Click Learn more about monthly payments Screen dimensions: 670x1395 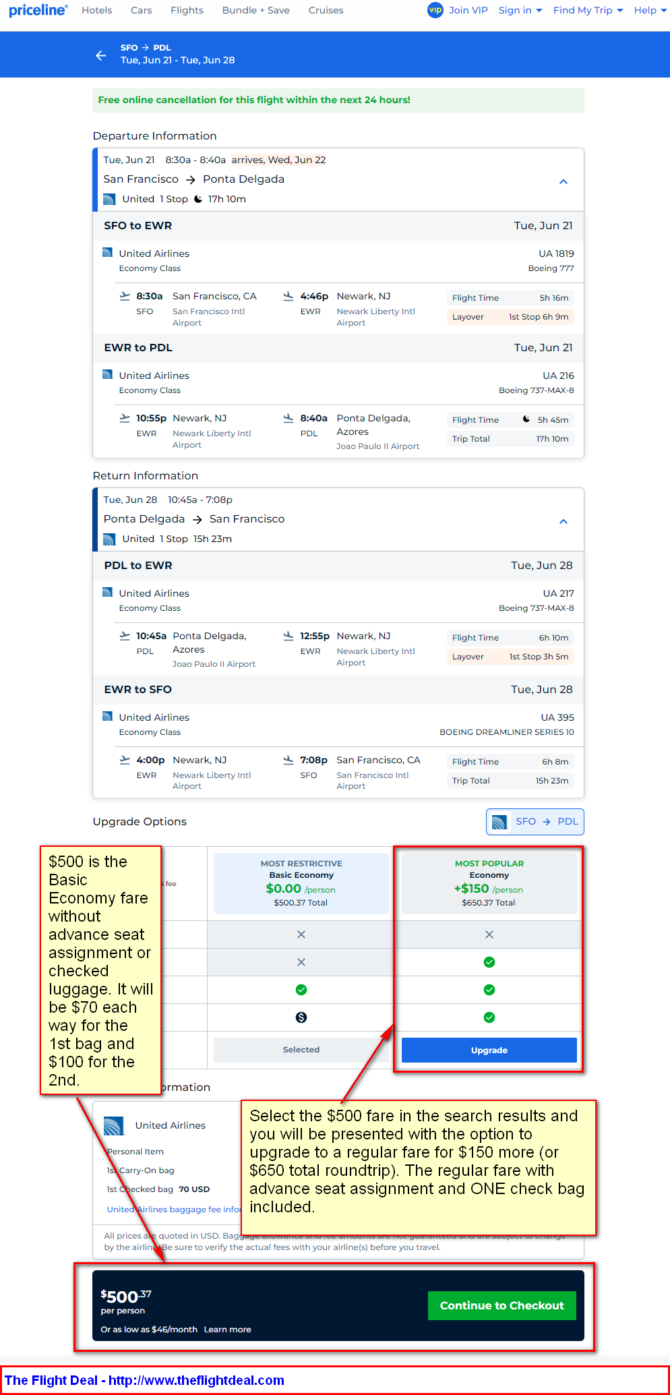point(227,1329)
